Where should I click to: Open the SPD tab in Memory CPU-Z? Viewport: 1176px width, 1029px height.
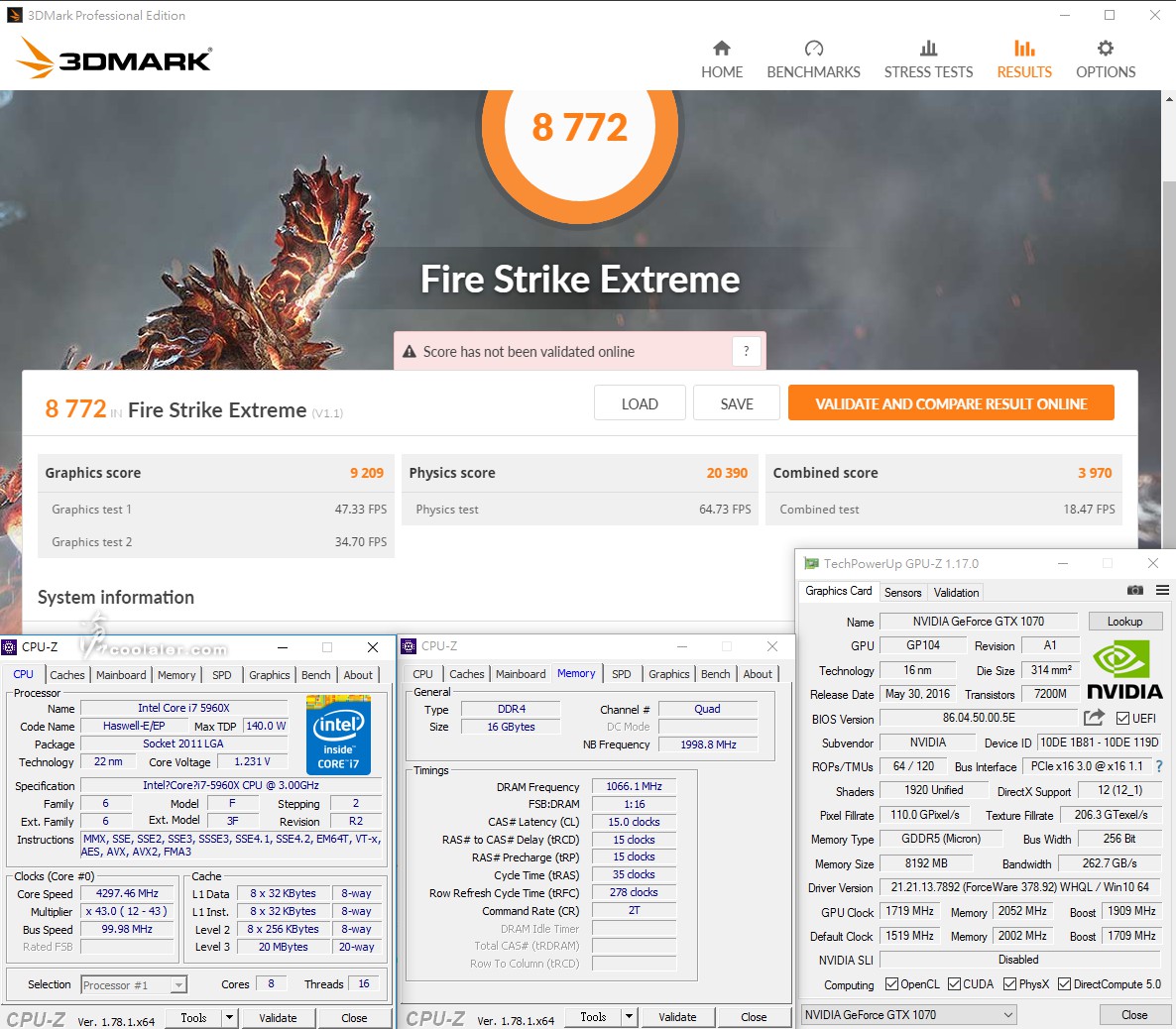pyautogui.click(x=621, y=674)
